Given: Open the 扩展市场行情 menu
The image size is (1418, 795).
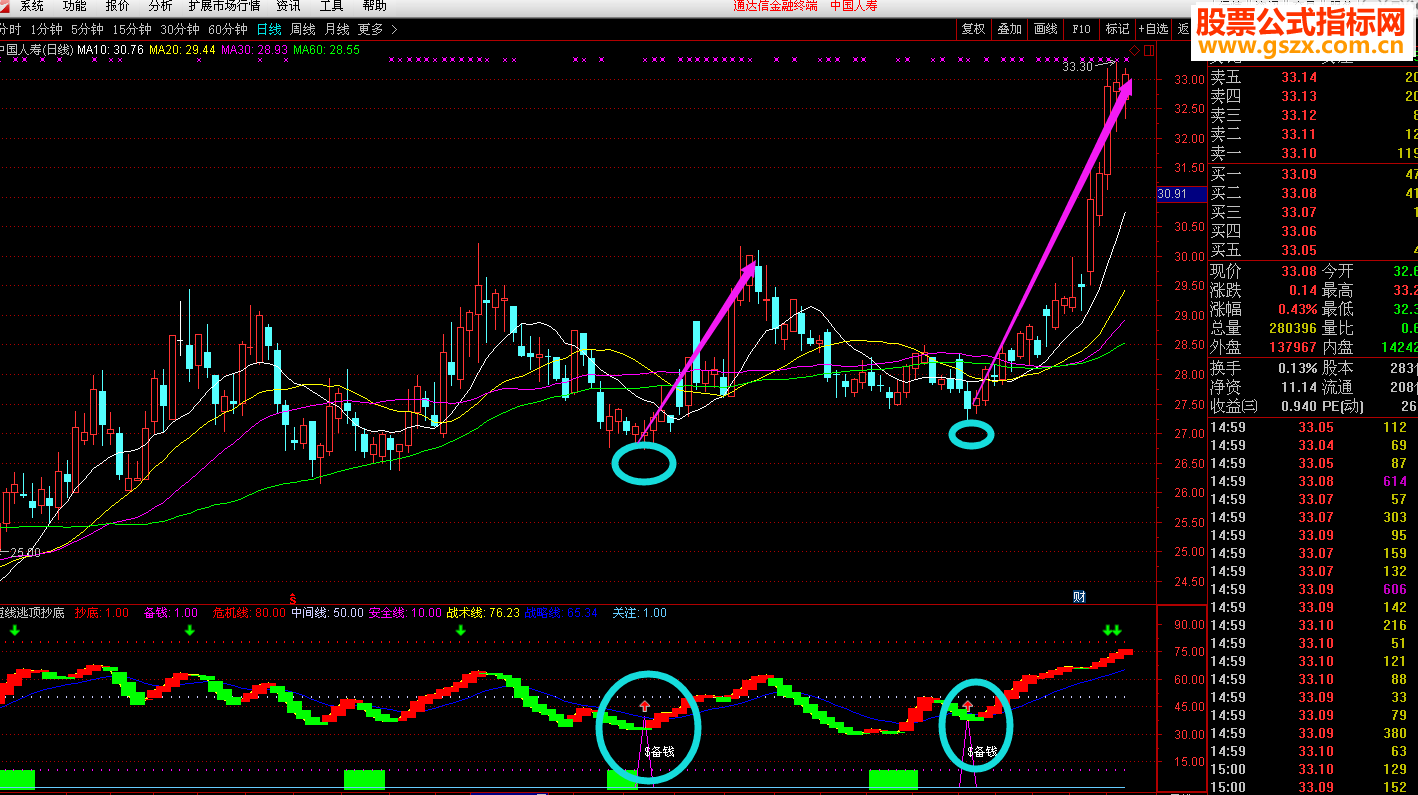Looking at the screenshot, I should pyautogui.click(x=225, y=6).
